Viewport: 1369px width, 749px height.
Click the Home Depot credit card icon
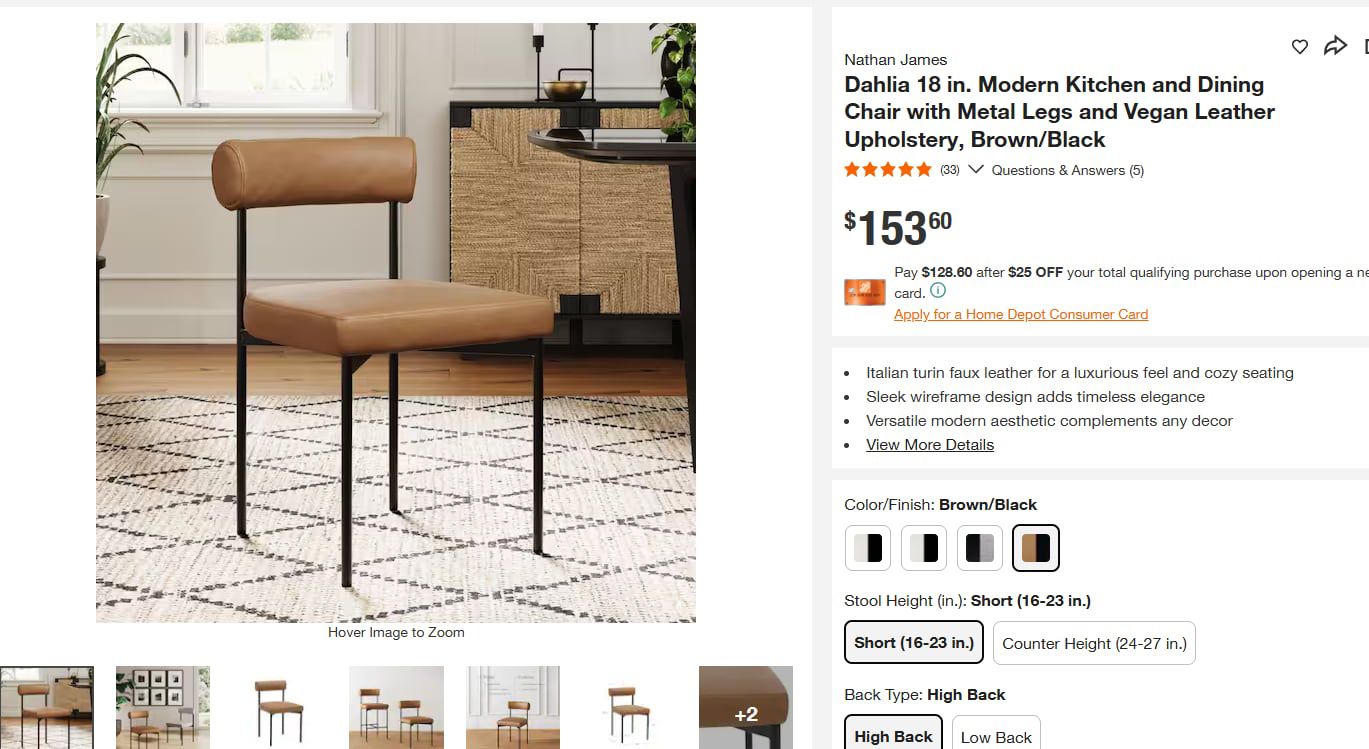point(865,292)
